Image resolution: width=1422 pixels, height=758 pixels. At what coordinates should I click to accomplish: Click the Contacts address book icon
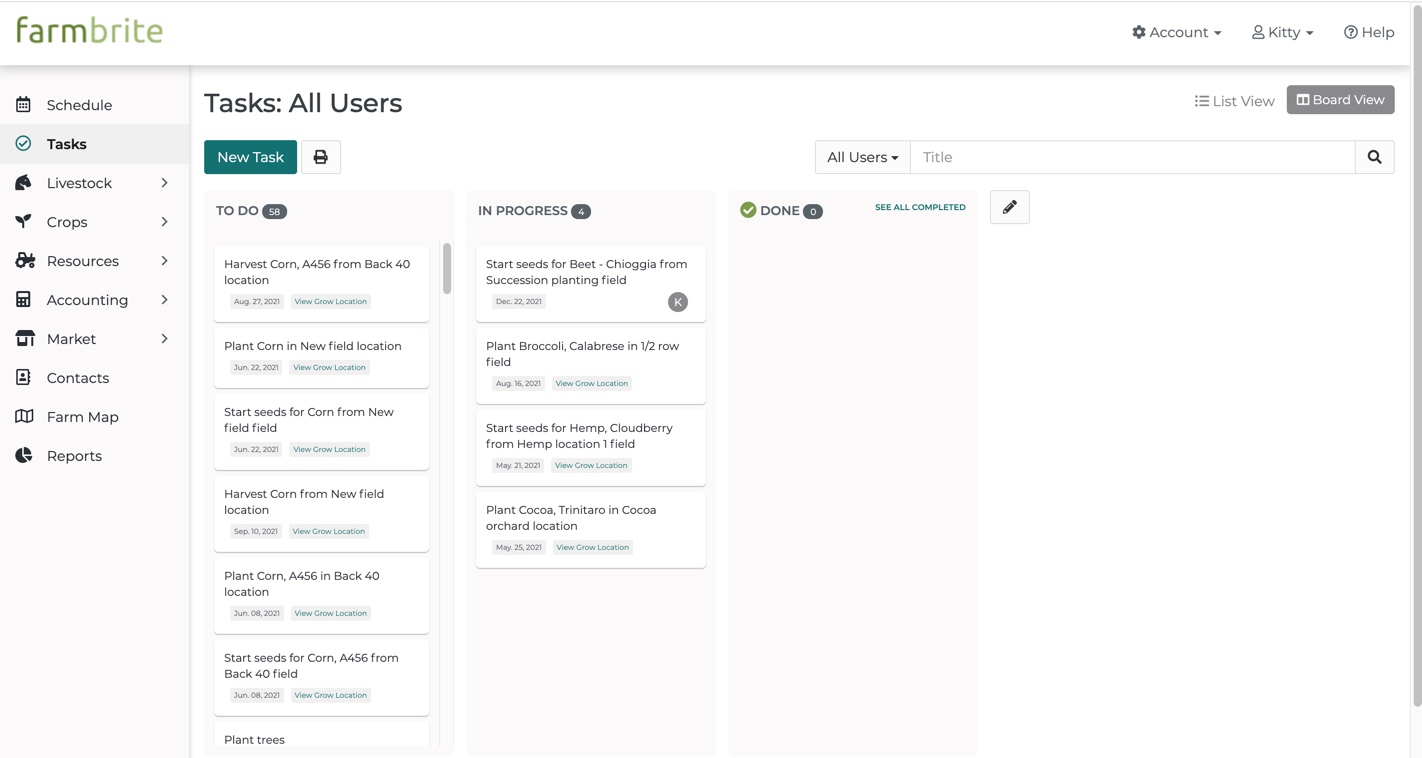[24, 378]
